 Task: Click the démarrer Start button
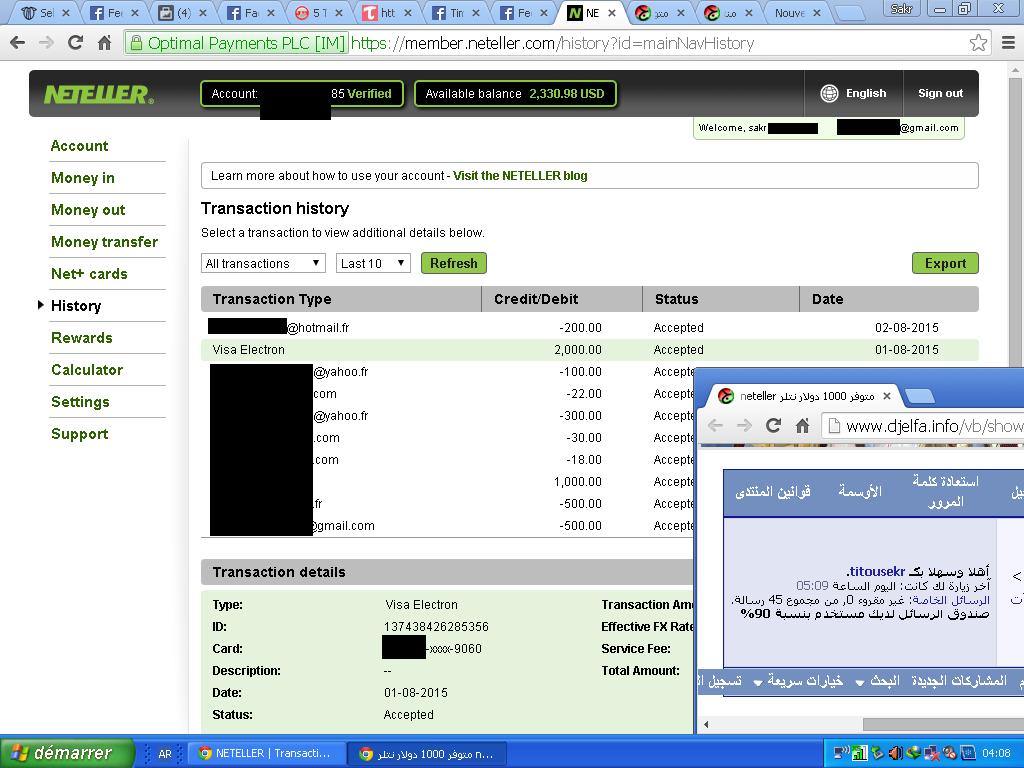67,753
